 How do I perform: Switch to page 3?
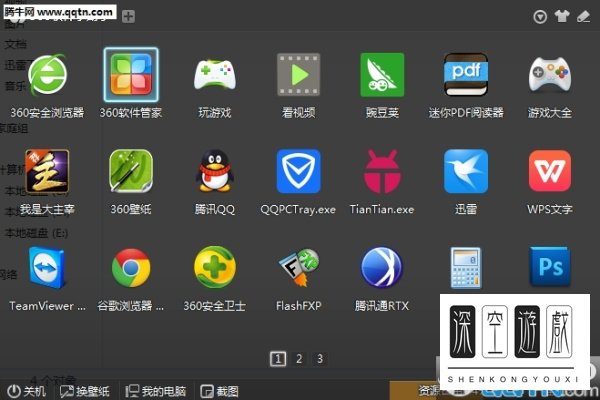click(320, 359)
